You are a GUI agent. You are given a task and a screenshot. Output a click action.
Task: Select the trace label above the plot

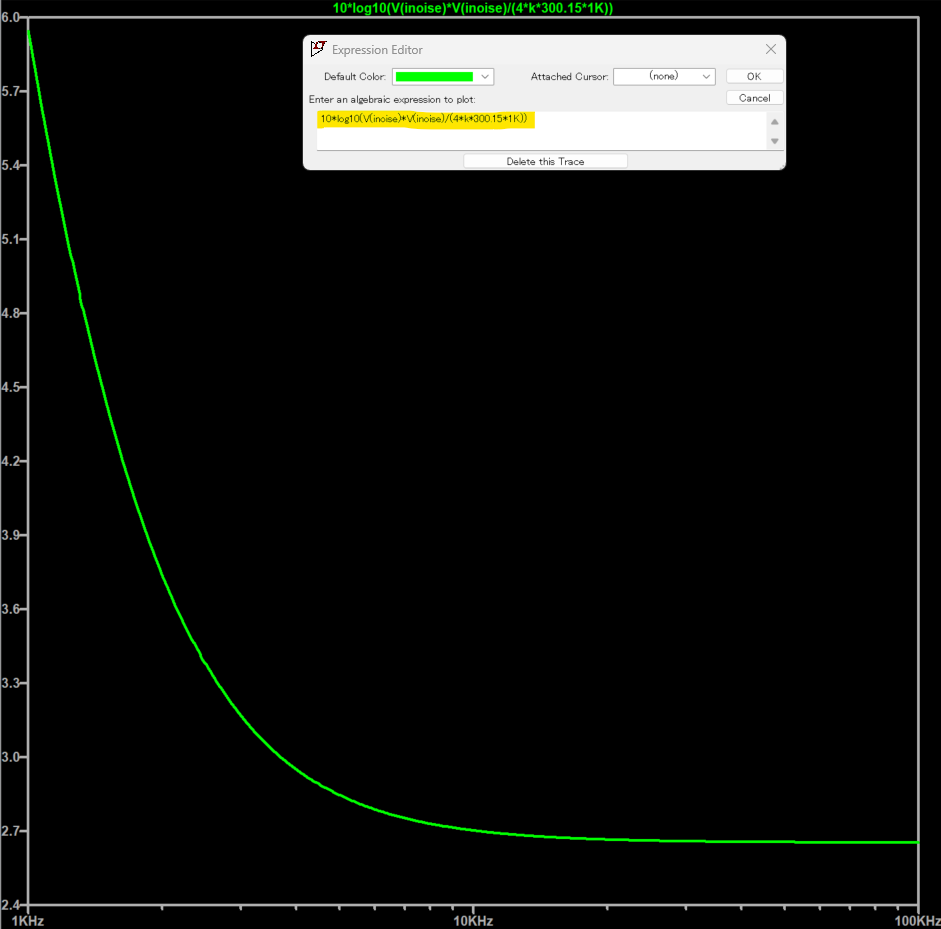pyautogui.click(x=472, y=8)
